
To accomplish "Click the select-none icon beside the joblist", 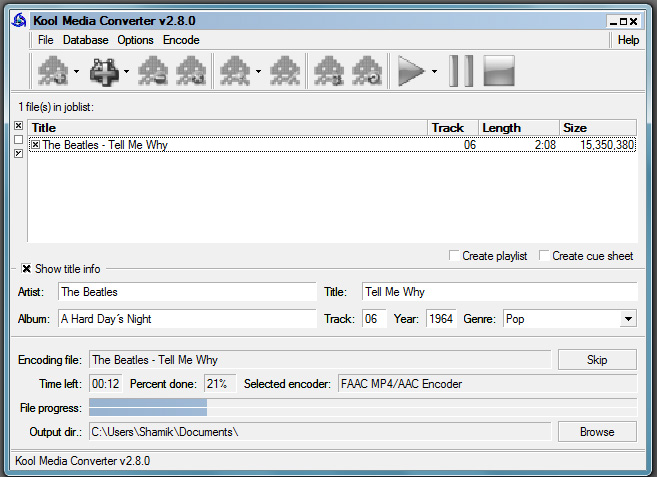I will [18, 140].
